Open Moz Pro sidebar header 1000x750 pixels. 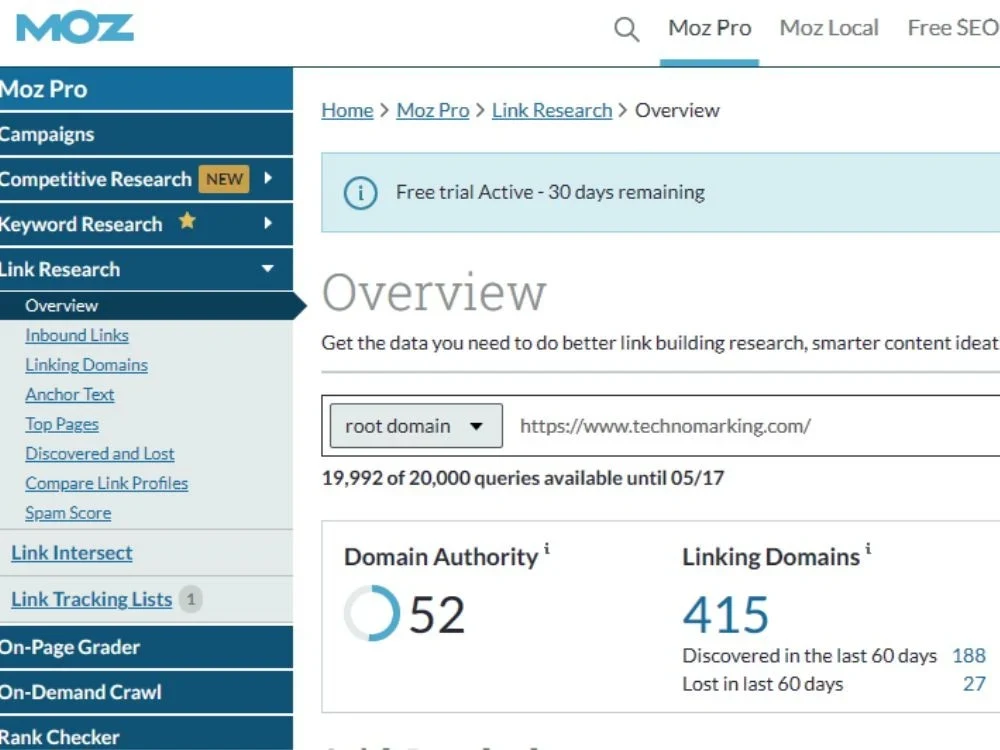point(146,89)
